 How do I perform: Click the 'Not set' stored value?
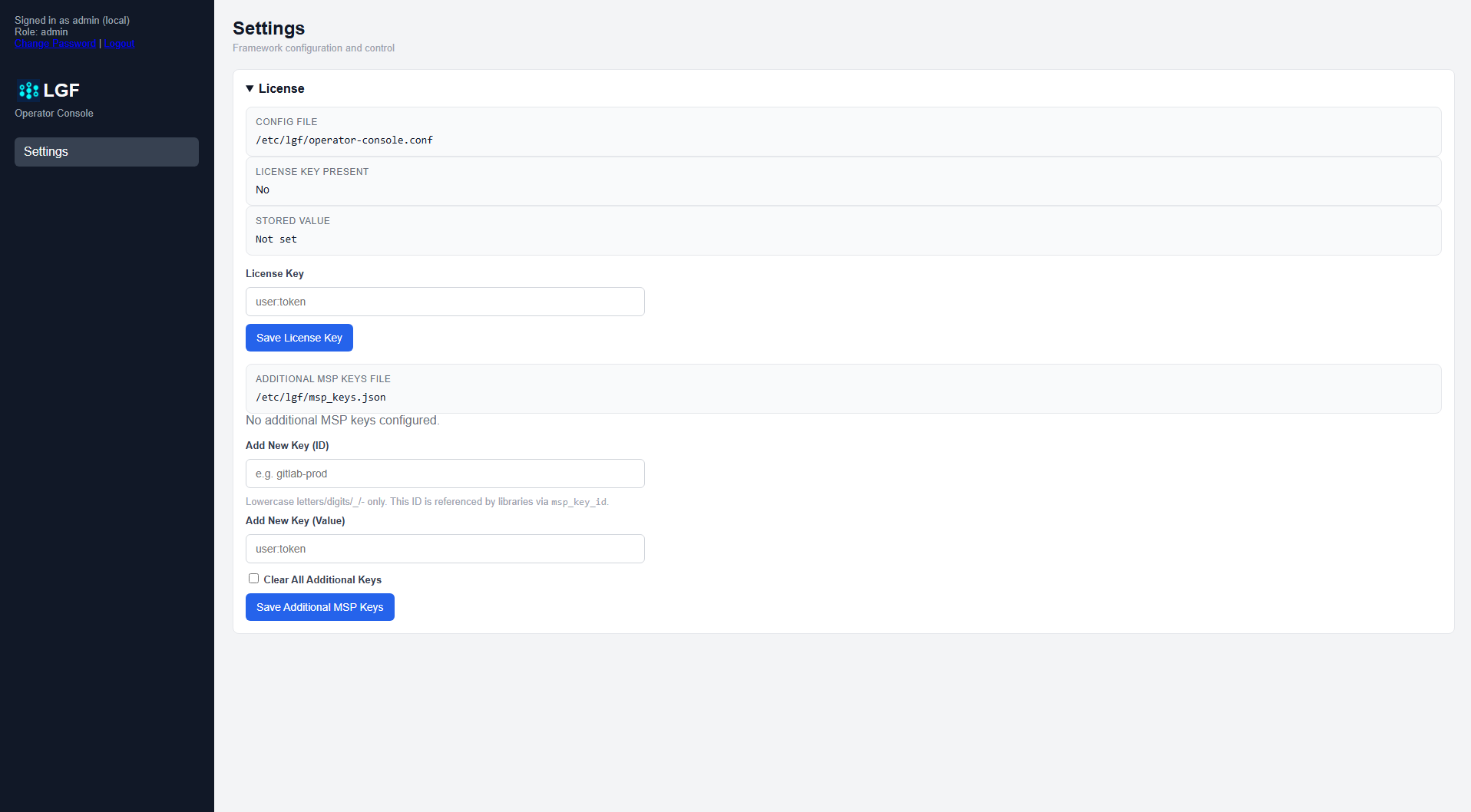pos(276,239)
